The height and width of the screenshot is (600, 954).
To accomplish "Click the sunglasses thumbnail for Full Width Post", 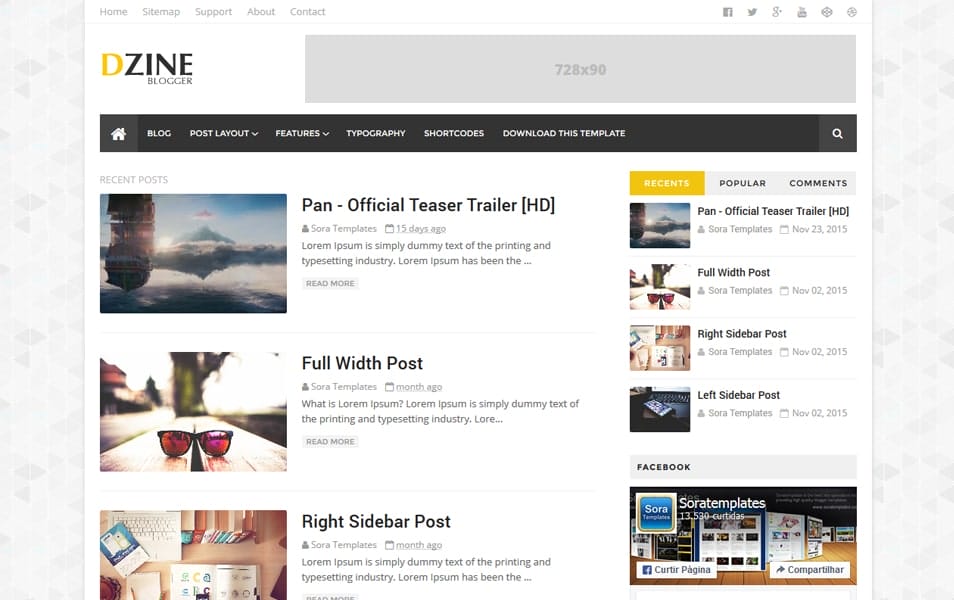I will pos(193,412).
